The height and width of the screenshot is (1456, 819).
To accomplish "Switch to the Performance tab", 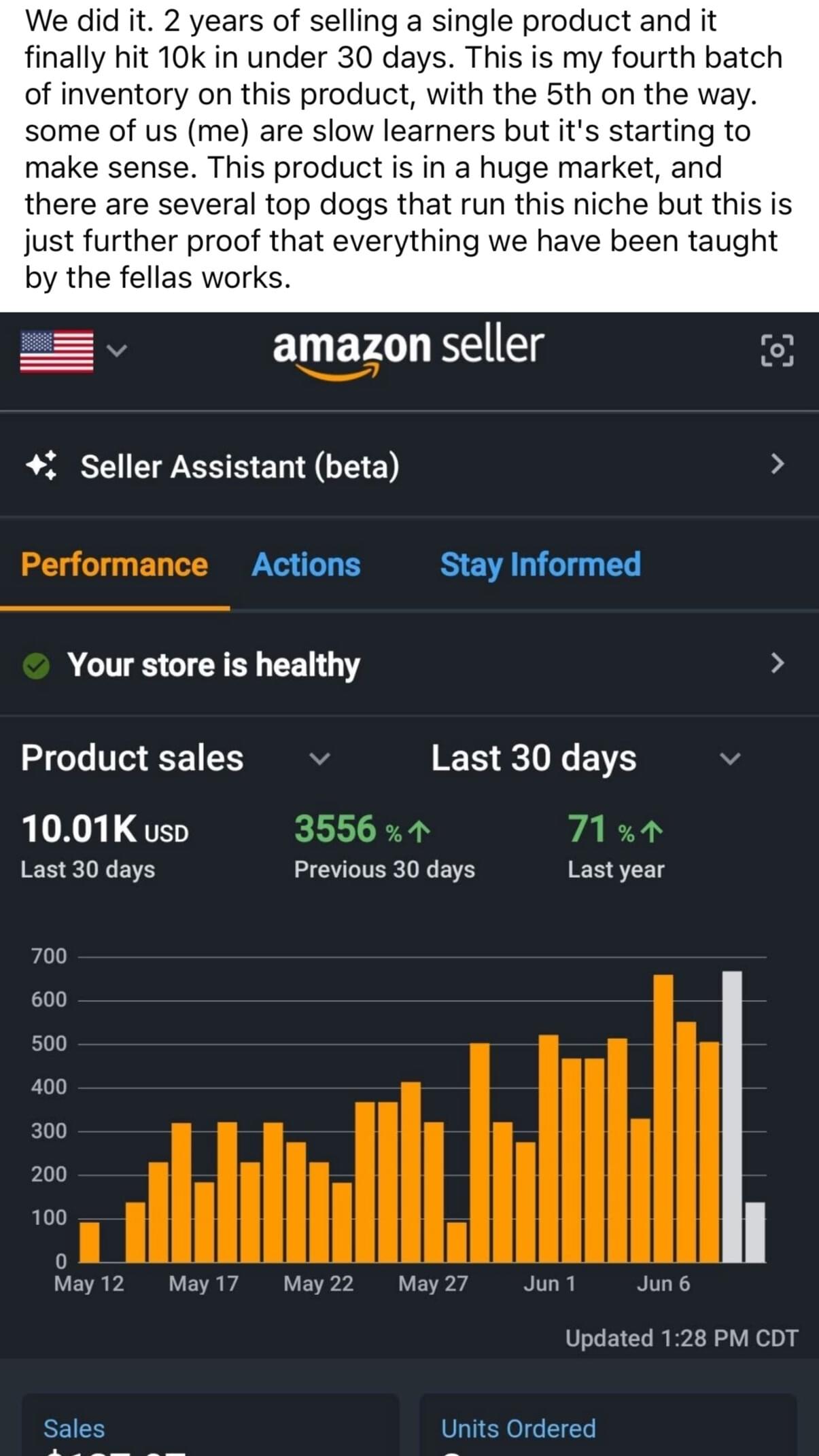I will coord(114,565).
